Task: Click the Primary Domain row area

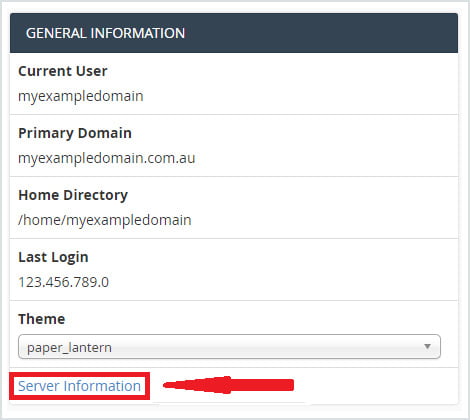Action: pyautogui.click(x=234, y=146)
